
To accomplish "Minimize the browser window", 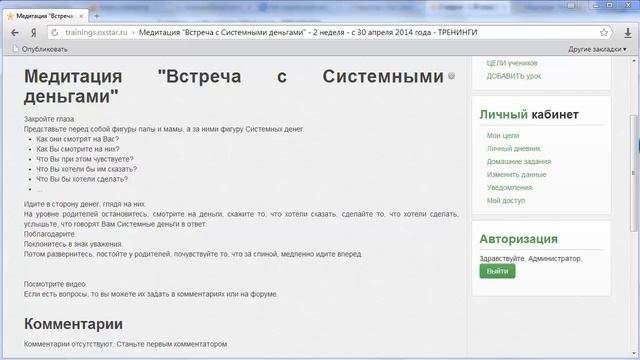I will click(596, 5).
